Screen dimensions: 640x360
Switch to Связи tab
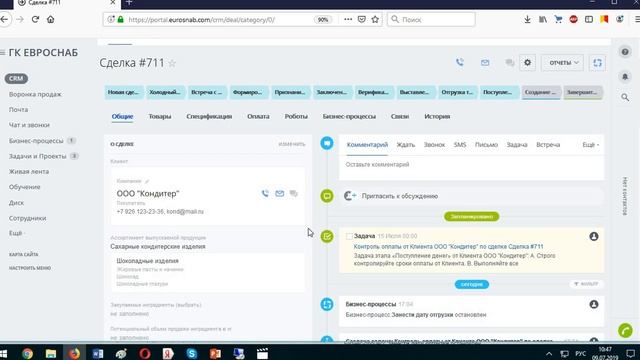point(400,116)
